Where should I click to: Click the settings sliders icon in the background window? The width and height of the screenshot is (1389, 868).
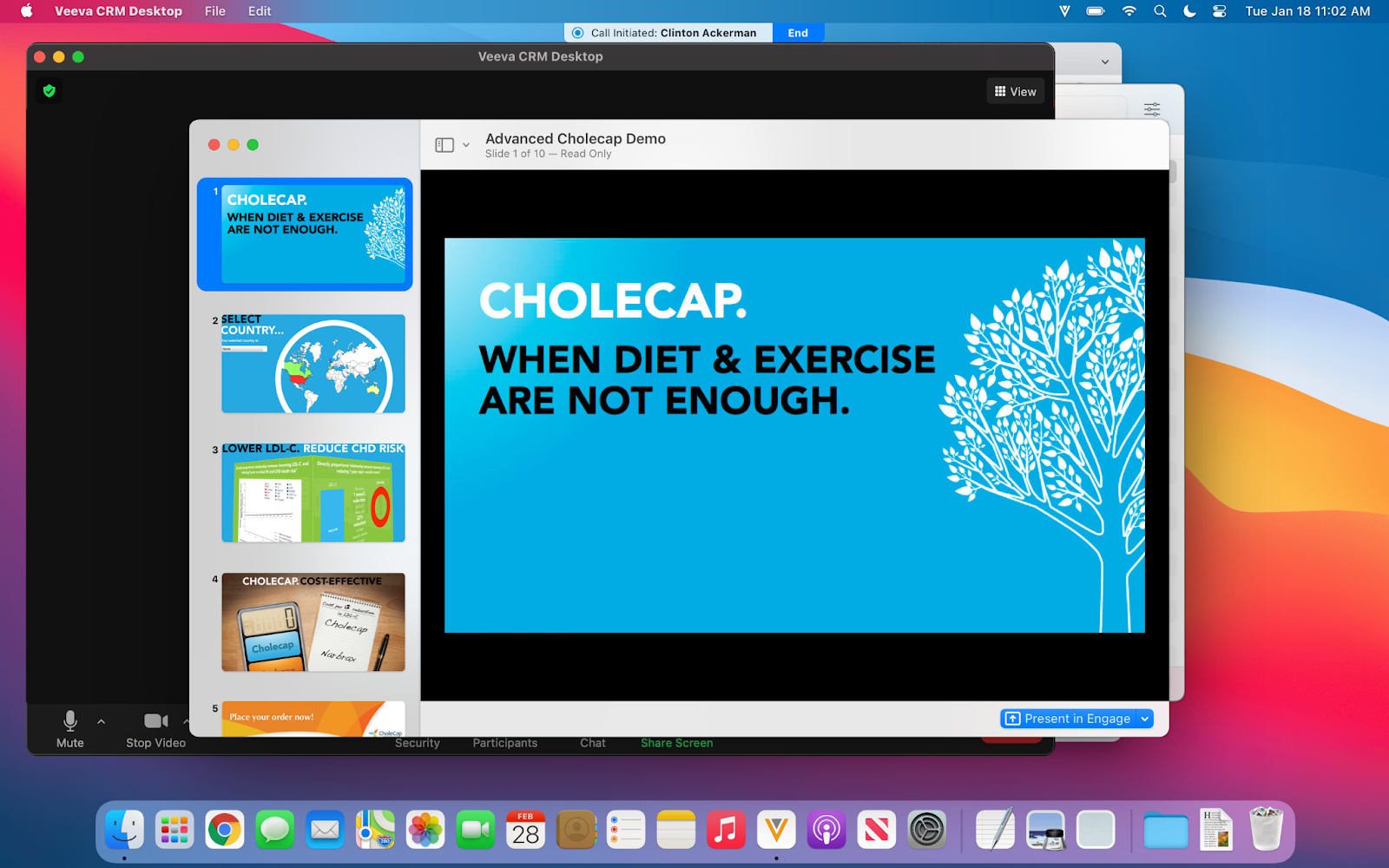pos(1152,109)
